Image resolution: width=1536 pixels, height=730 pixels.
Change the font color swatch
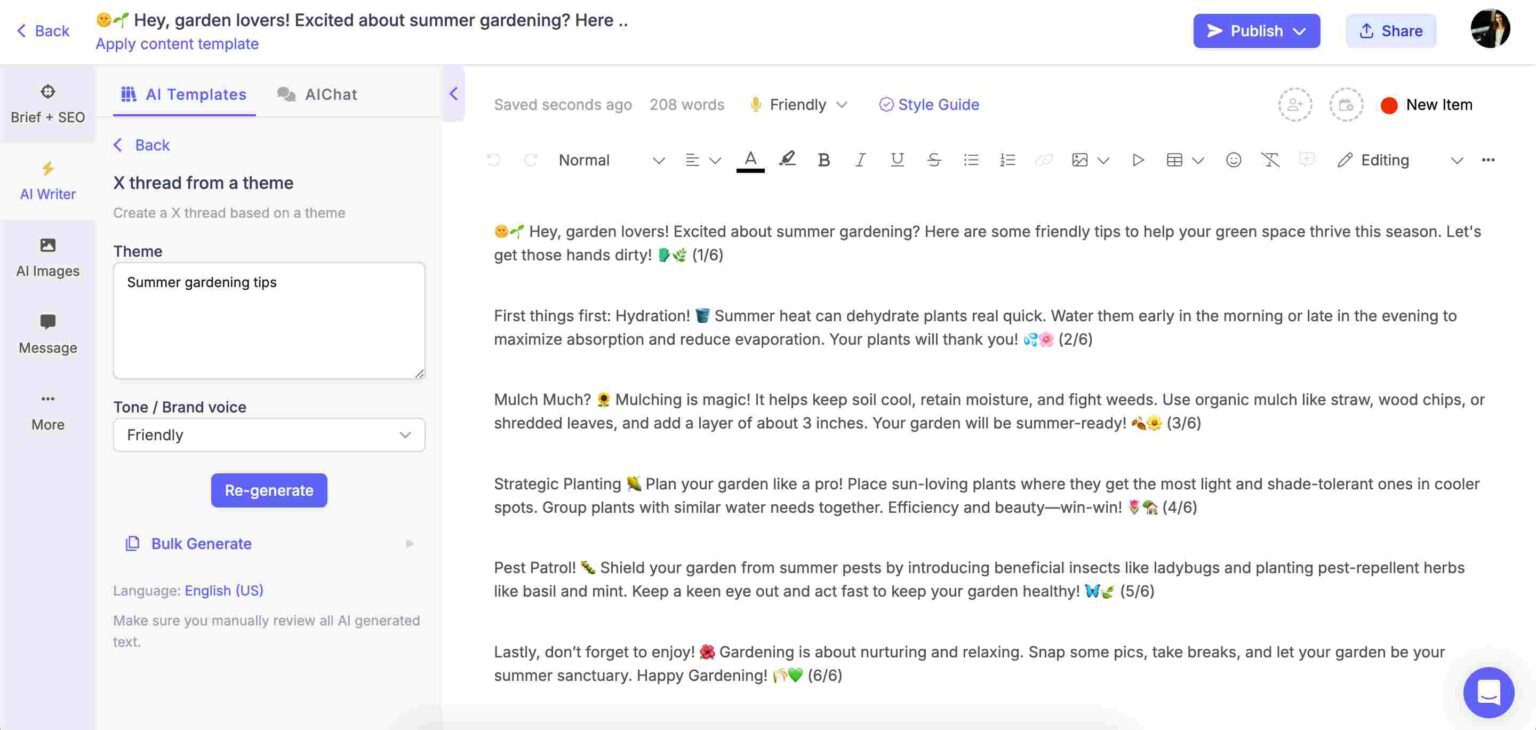tap(750, 159)
